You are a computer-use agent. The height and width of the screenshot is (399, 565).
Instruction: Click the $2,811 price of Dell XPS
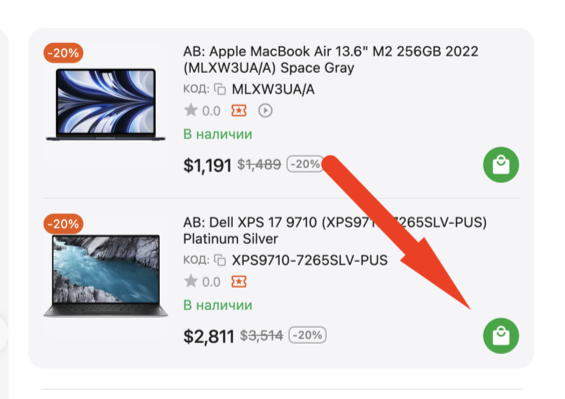click(209, 336)
